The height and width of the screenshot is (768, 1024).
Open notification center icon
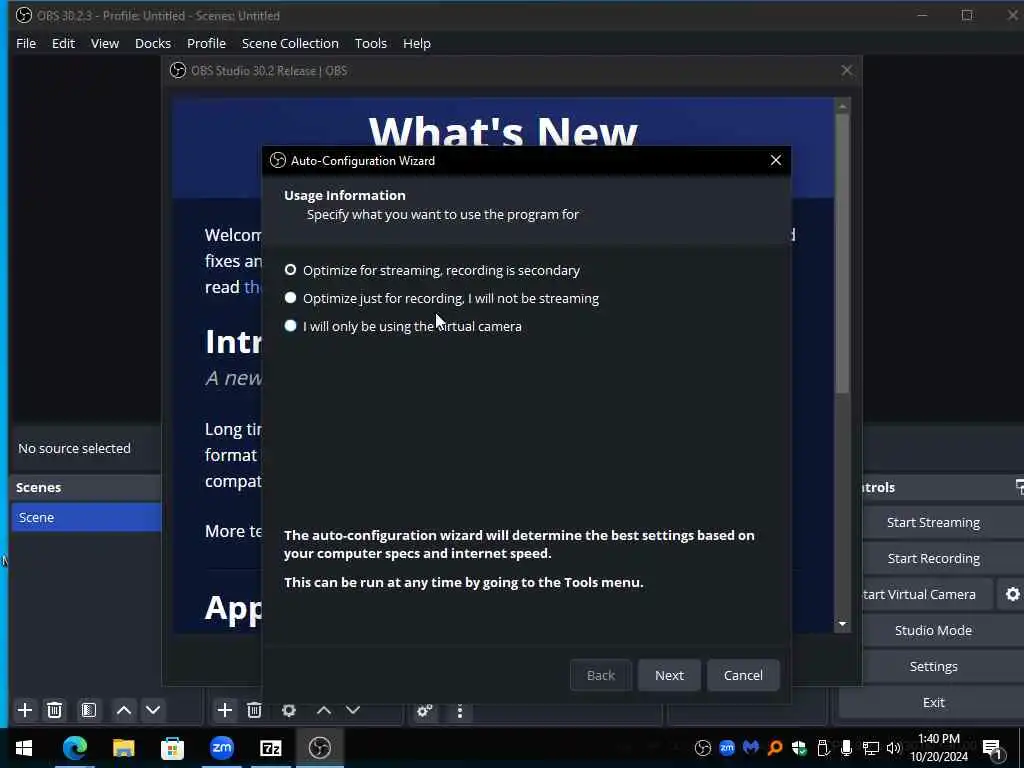992,748
